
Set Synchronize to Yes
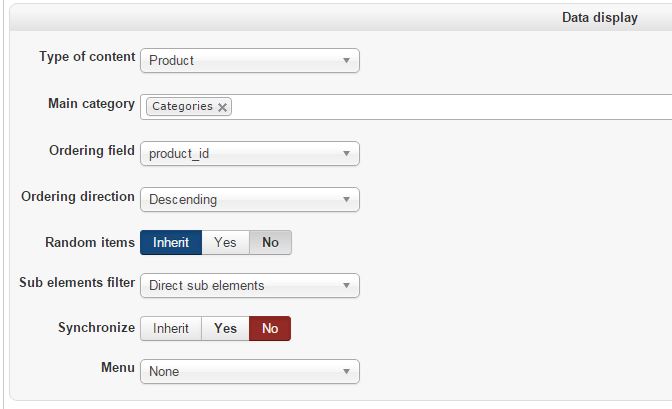pos(225,328)
